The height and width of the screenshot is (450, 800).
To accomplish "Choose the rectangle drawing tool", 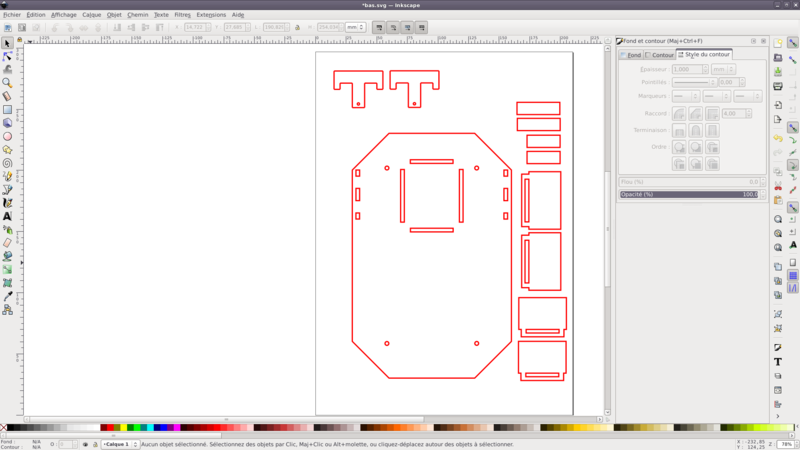I will pos(8,110).
